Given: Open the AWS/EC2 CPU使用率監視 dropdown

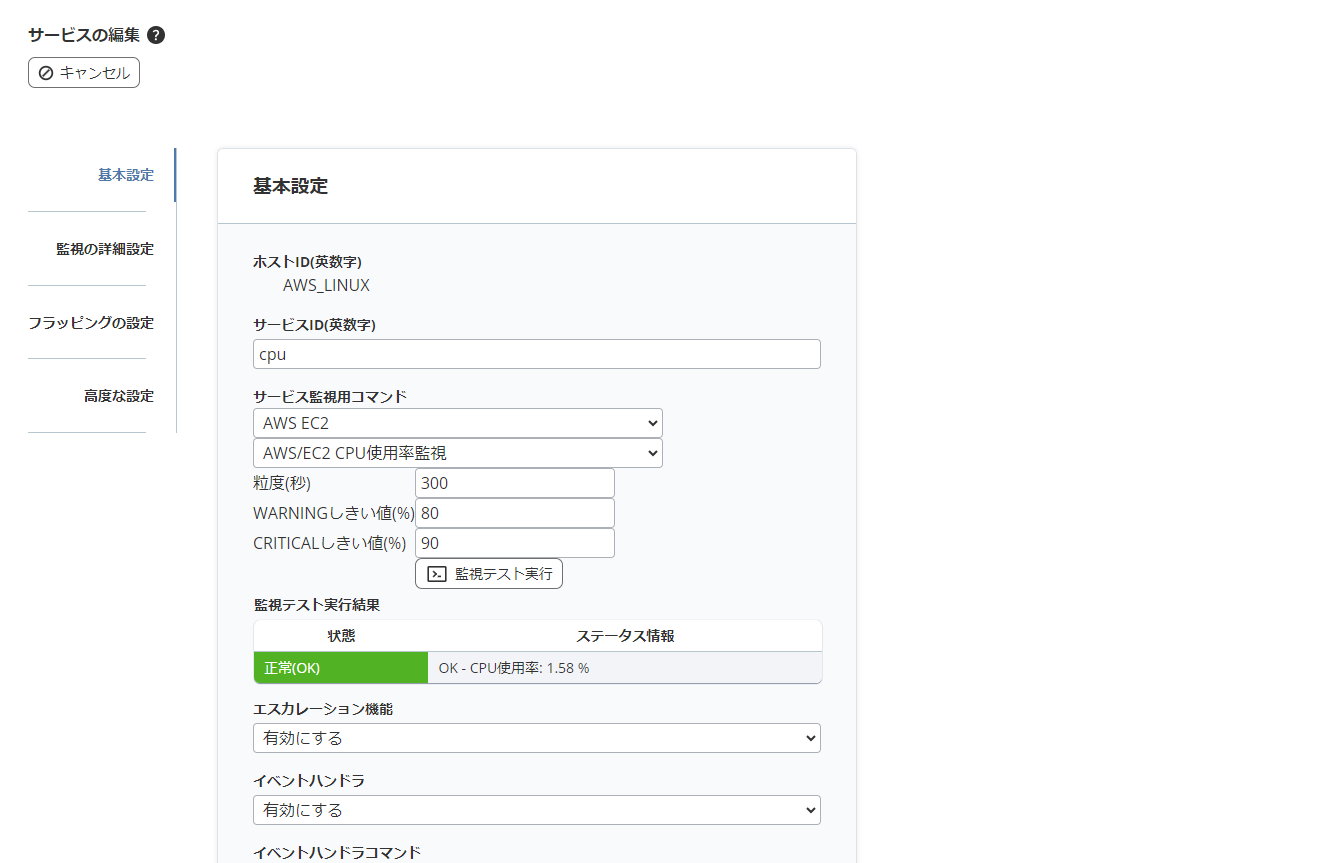Looking at the screenshot, I should (x=458, y=453).
